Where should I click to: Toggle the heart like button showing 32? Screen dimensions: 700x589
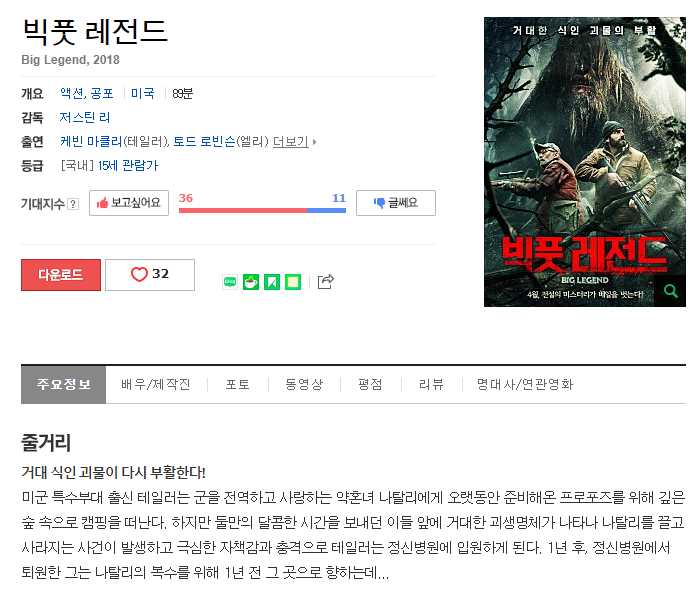(x=150, y=275)
